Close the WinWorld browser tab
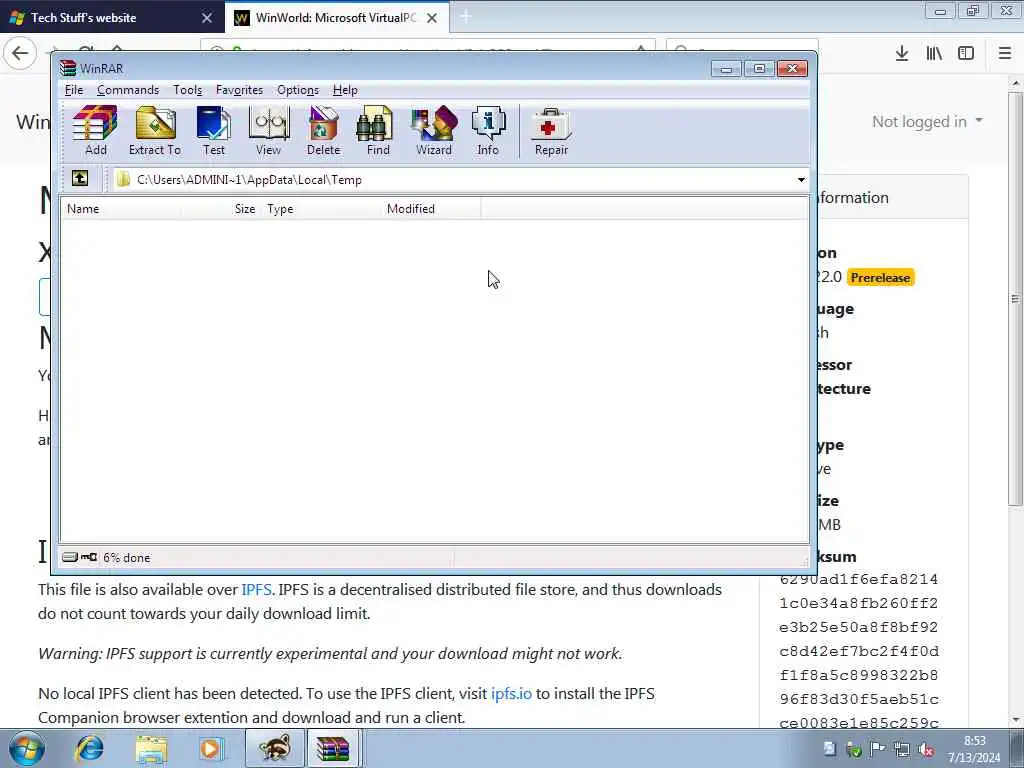 (x=432, y=18)
